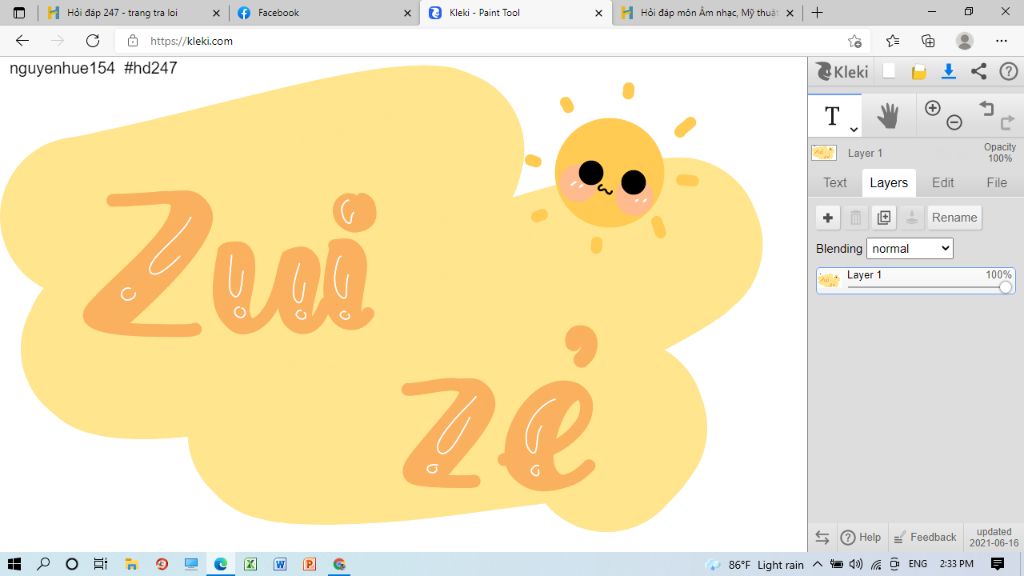Create a new blank image in Kleki

[889, 71]
